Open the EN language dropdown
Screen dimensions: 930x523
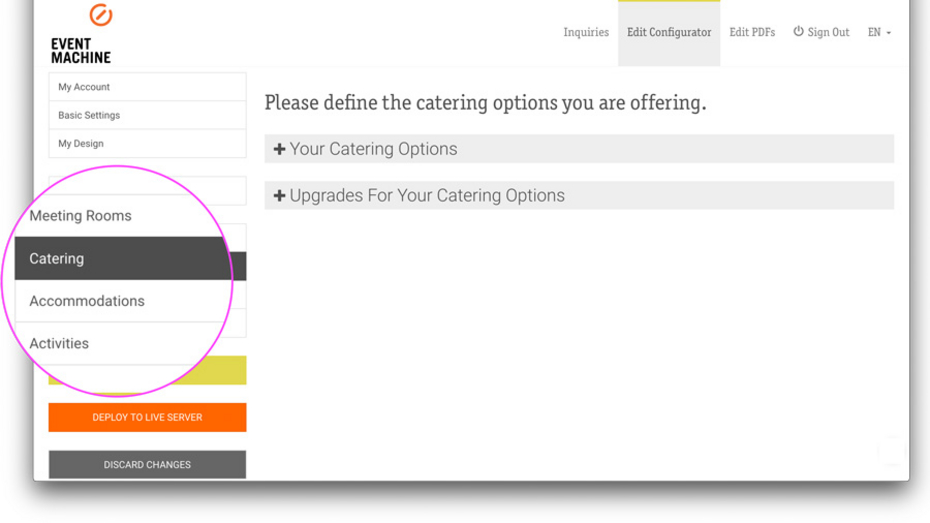point(879,33)
